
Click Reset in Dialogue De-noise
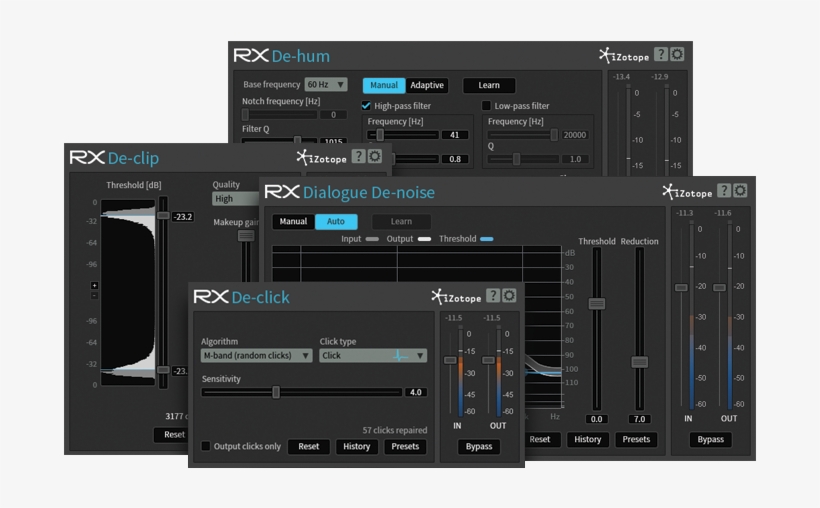pyautogui.click(x=540, y=439)
